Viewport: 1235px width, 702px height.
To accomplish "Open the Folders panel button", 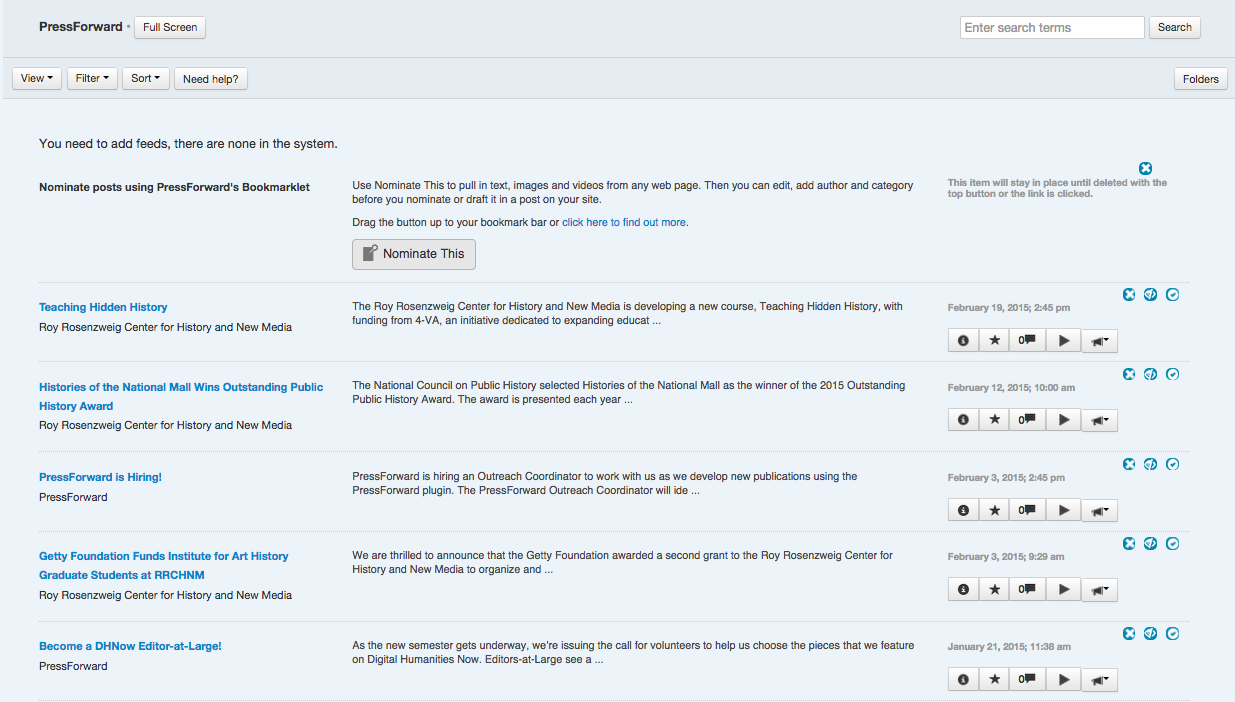I will point(1201,79).
